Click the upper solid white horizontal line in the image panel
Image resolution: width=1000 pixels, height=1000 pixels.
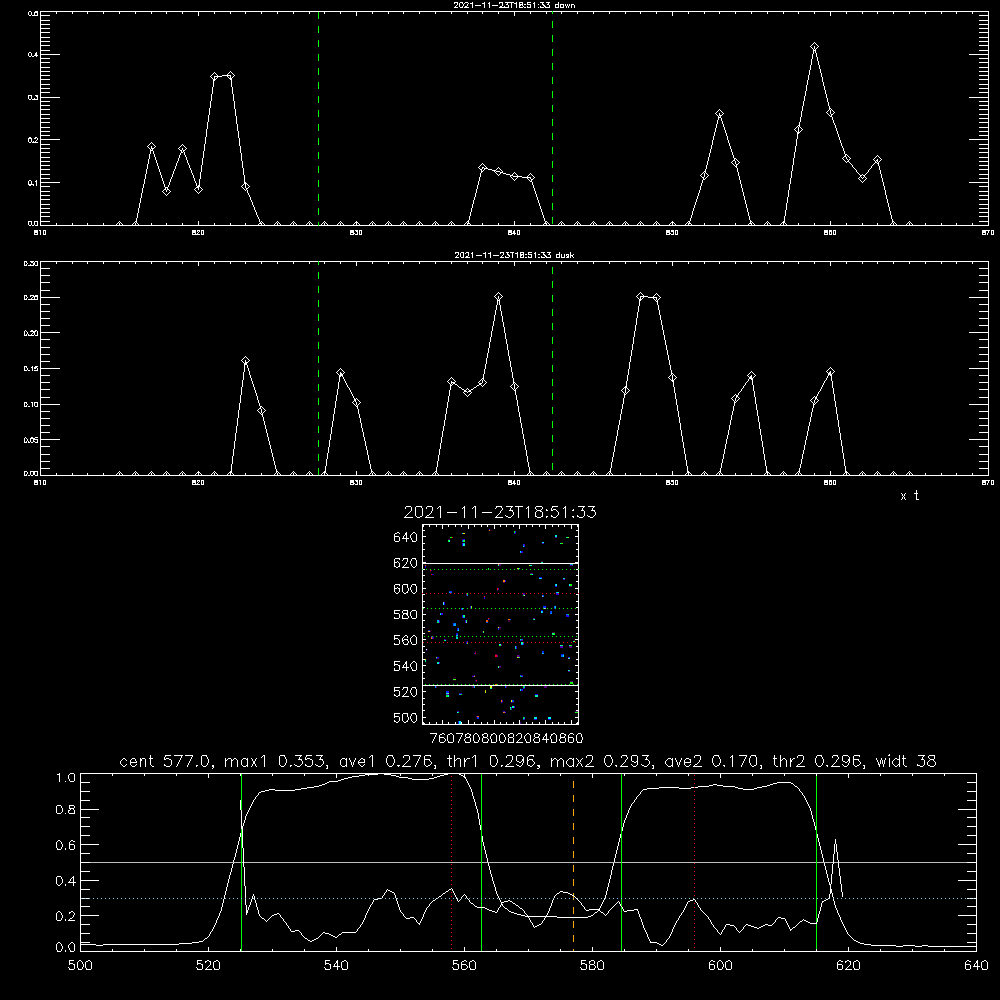coord(500,564)
